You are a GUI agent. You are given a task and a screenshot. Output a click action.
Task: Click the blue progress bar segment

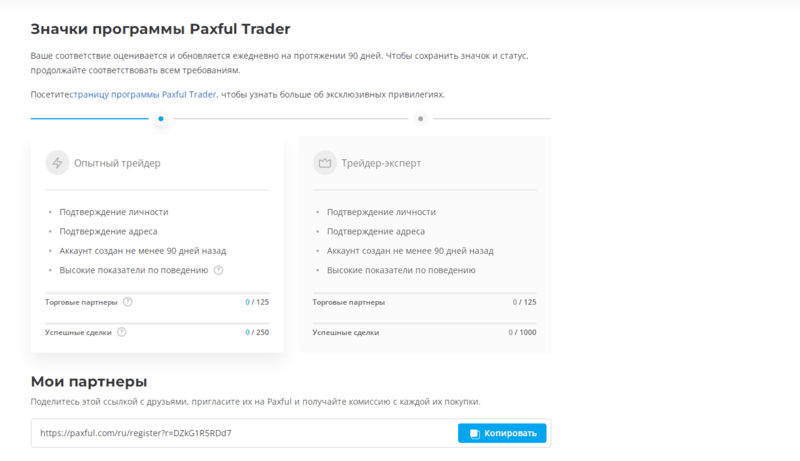pos(90,118)
